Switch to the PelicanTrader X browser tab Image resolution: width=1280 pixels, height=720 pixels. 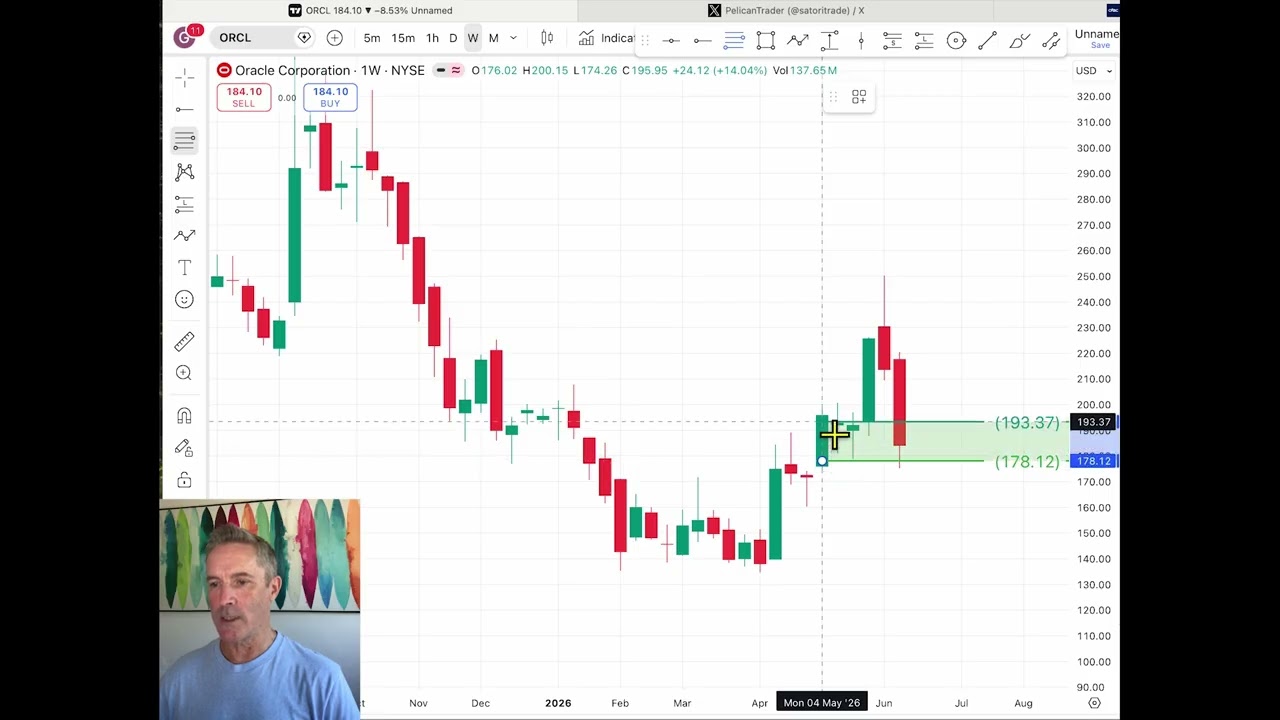click(786, 10)
